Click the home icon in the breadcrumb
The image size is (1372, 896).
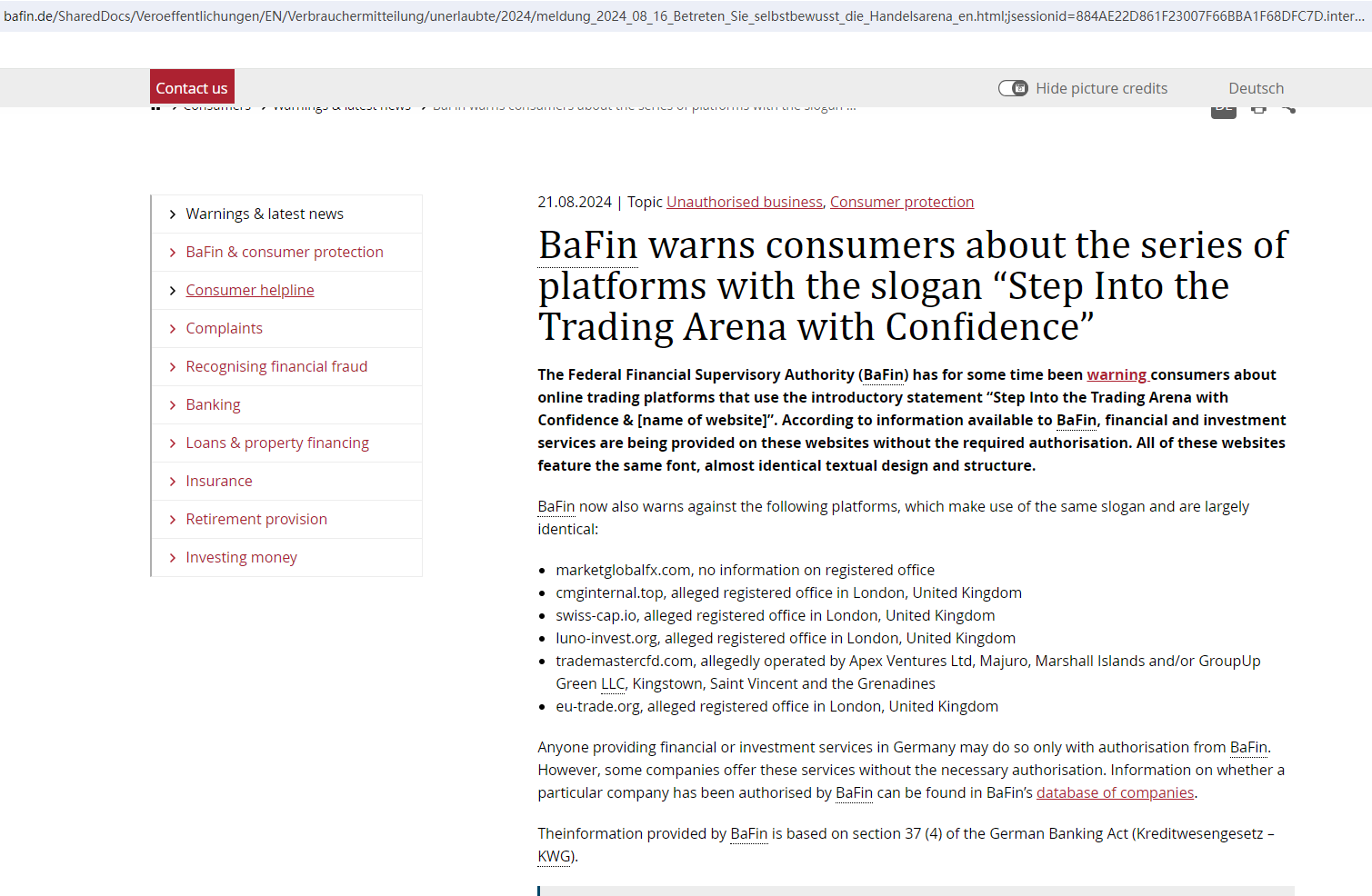[x=155, y=109]
